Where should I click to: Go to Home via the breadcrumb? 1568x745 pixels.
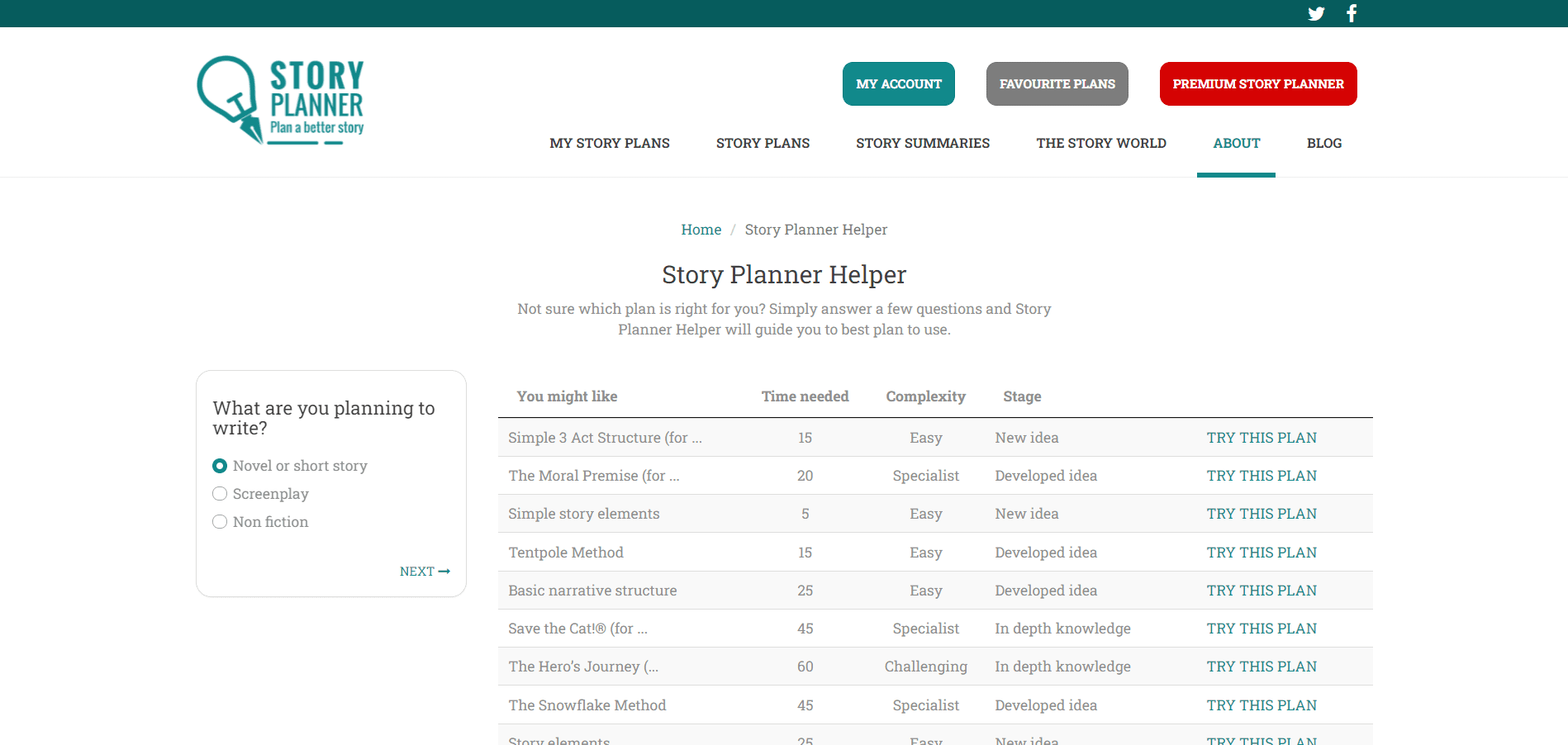point(701,230)
